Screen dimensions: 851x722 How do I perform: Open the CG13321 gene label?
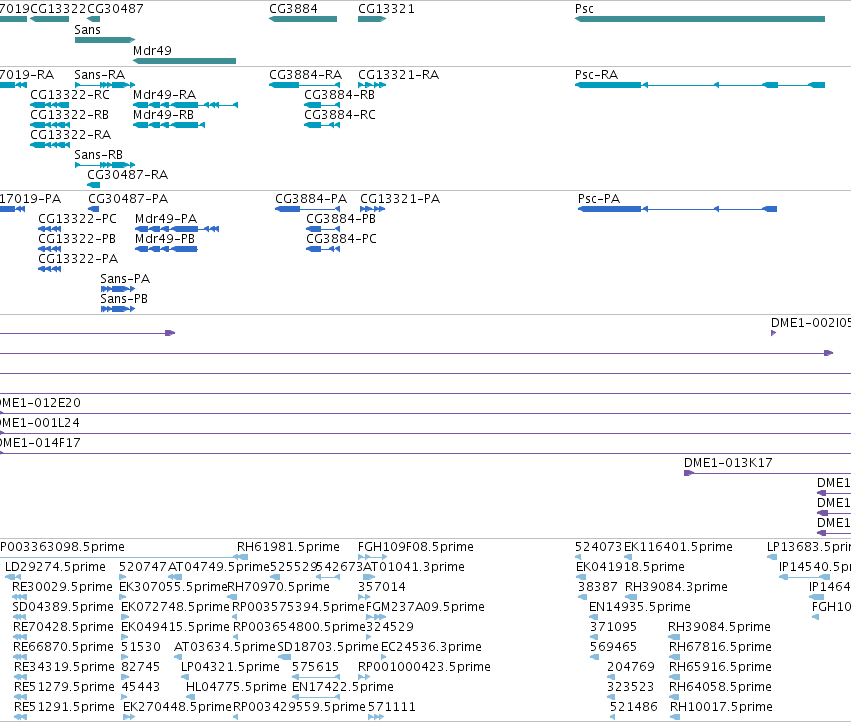click(x=386, y=9)
